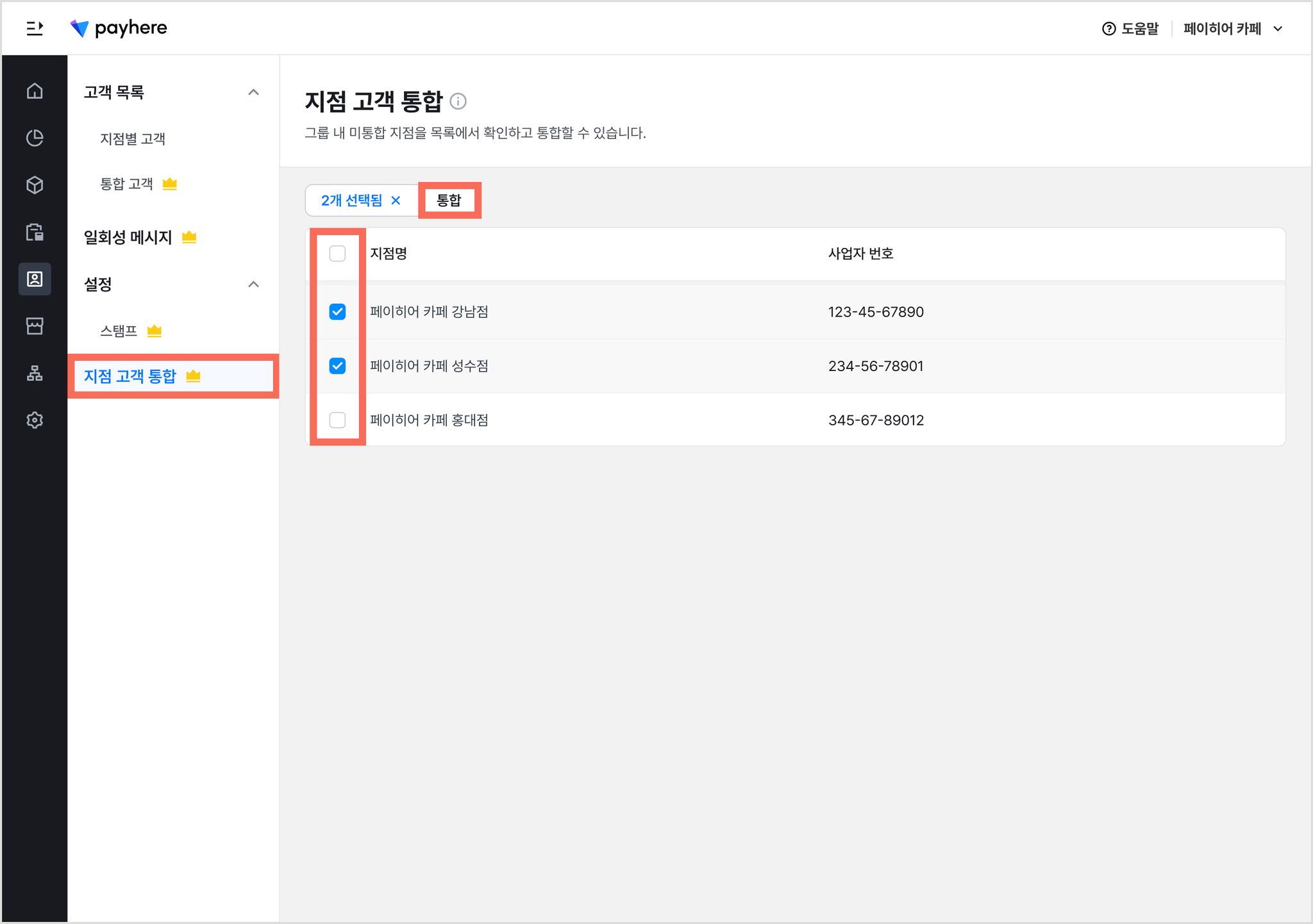Click the 설정 section header
This screenshot has width=1313, height=924.
pos(97,285)
